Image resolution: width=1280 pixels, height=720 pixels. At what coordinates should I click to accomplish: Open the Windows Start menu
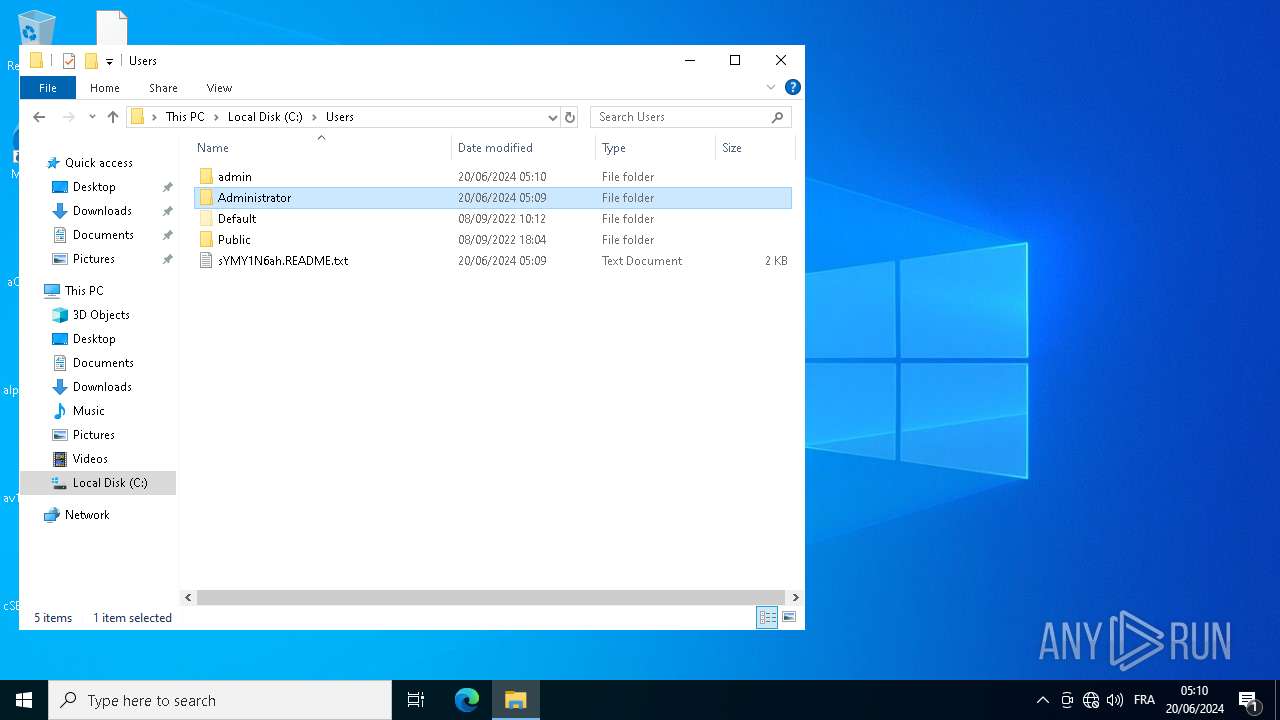click(24, 700)
